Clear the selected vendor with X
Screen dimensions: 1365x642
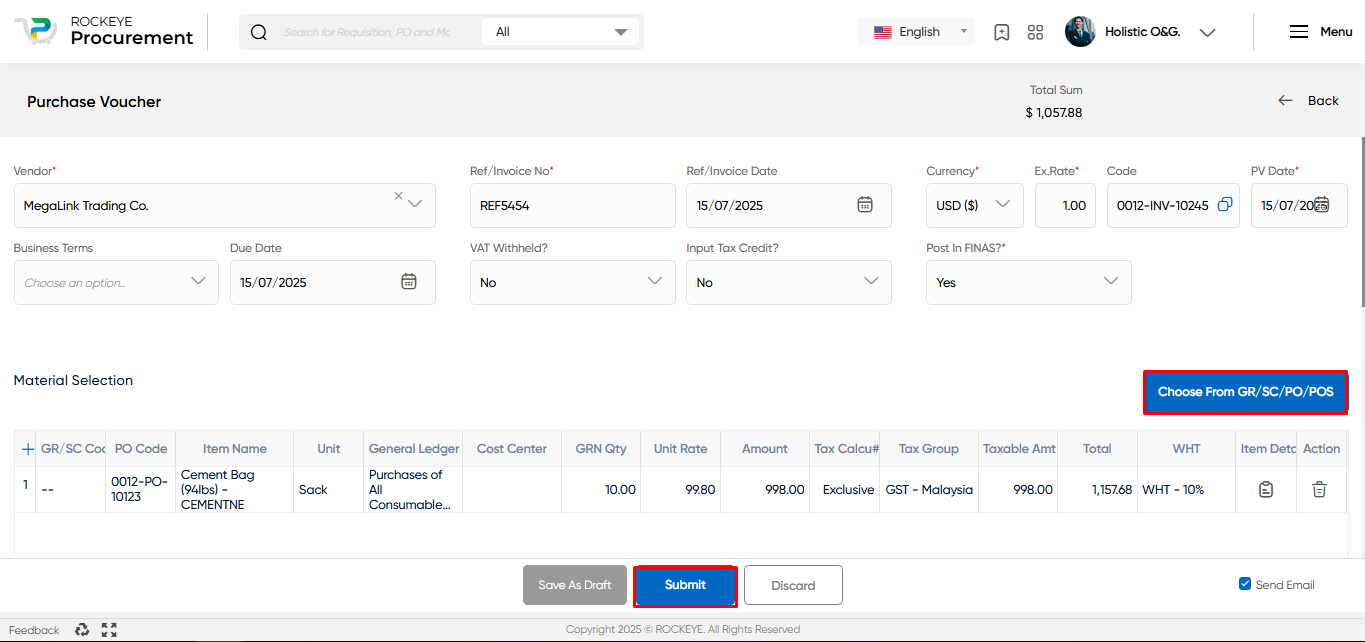point(398,196)
